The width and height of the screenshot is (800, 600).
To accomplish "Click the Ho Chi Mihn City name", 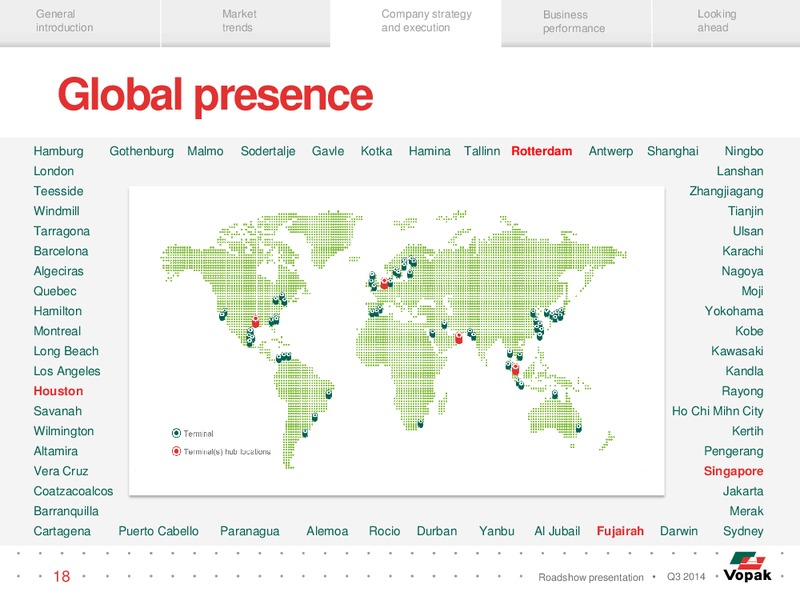I will pos(717,411).
